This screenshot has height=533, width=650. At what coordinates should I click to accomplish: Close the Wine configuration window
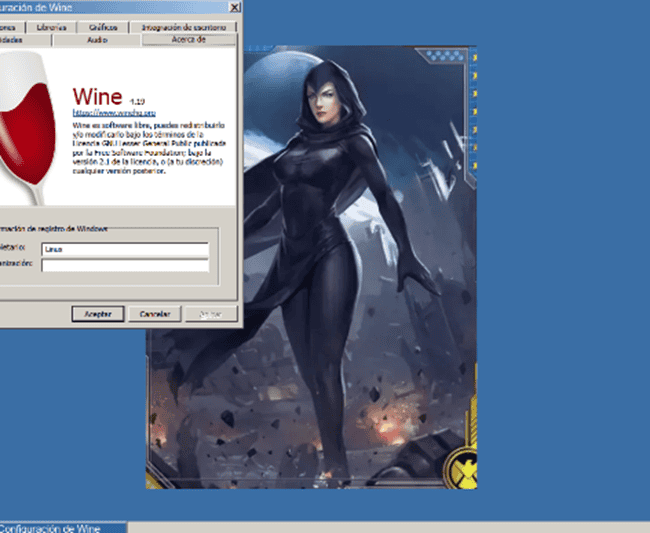[x=234, y=7]
